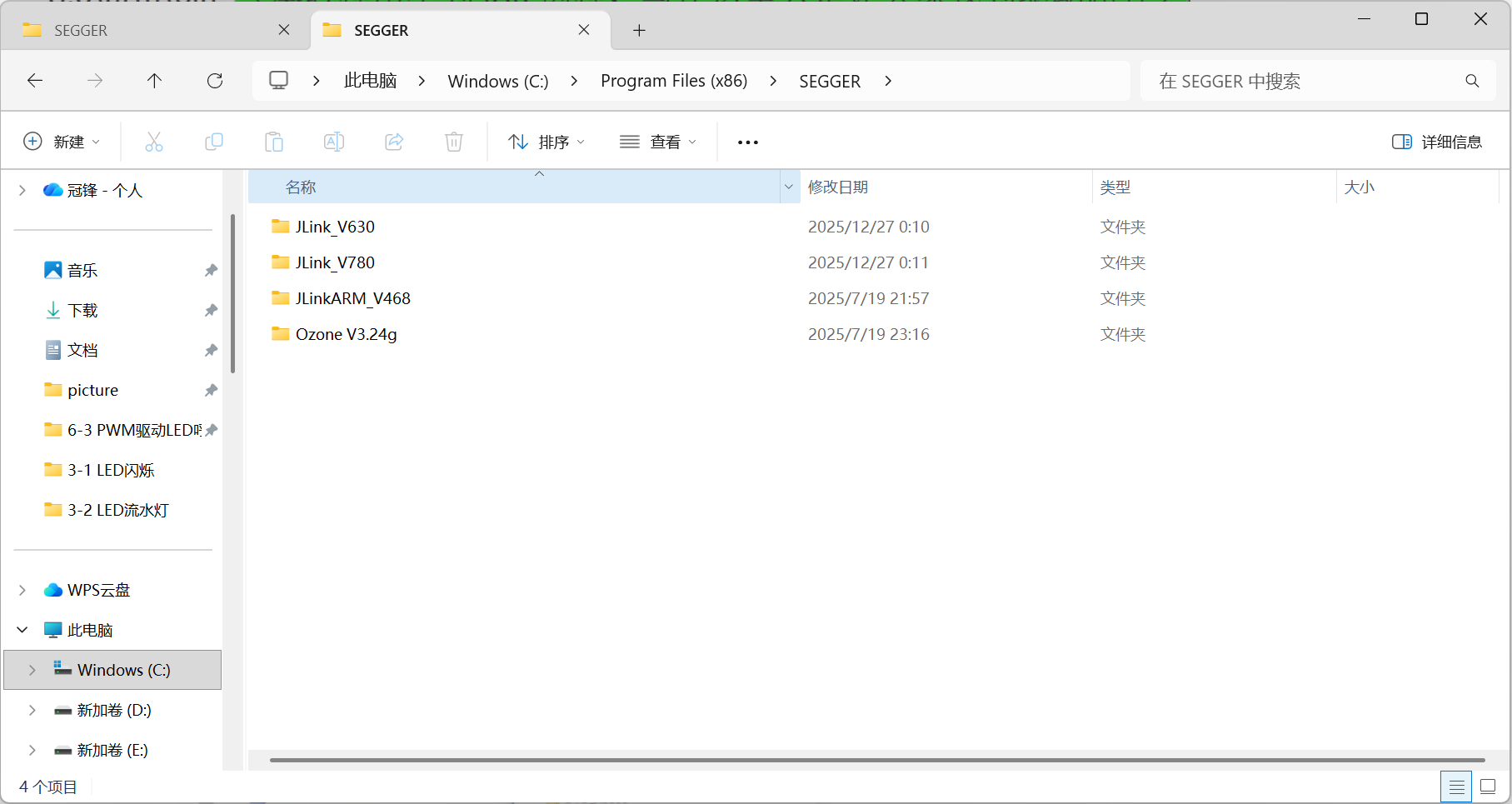Viewport: 1512px width, 804px height.
Task: Click pin icon next to picture folder
Action: (211, 391)
